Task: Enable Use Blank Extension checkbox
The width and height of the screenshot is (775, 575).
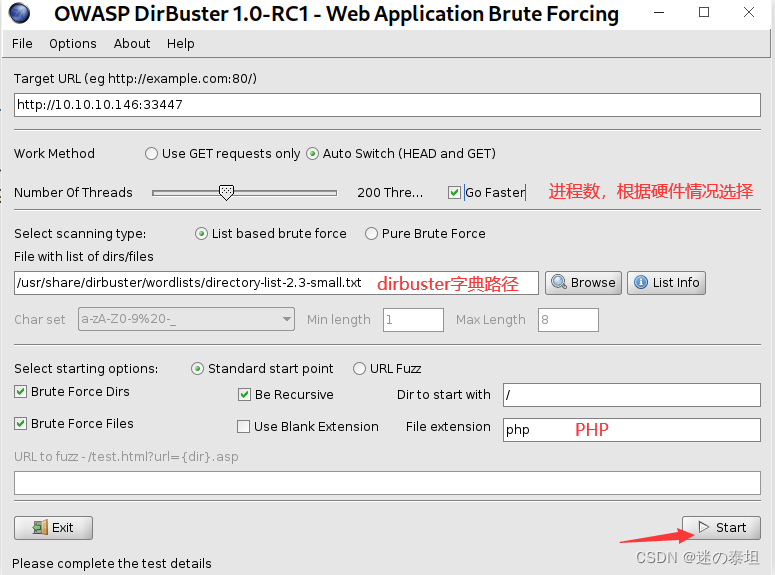Action: pyautogui.click(x=243, y=427)
